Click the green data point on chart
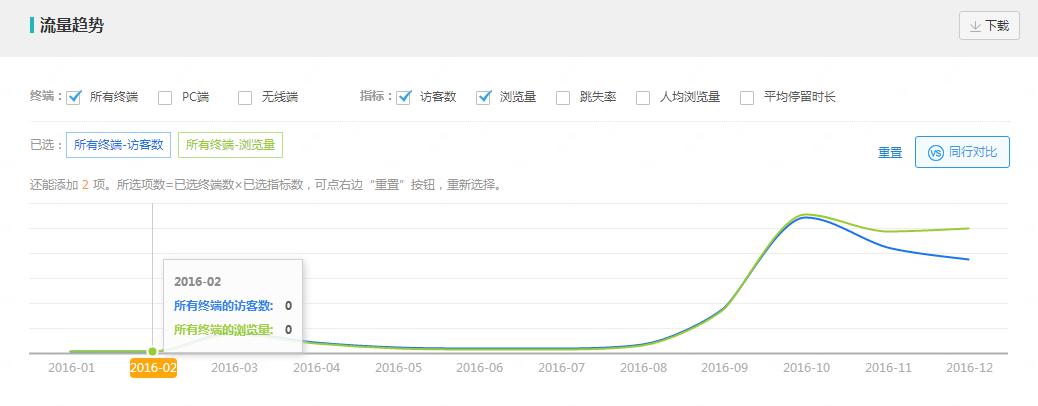This screenshot has height=406, width=1038. point(152,351)
